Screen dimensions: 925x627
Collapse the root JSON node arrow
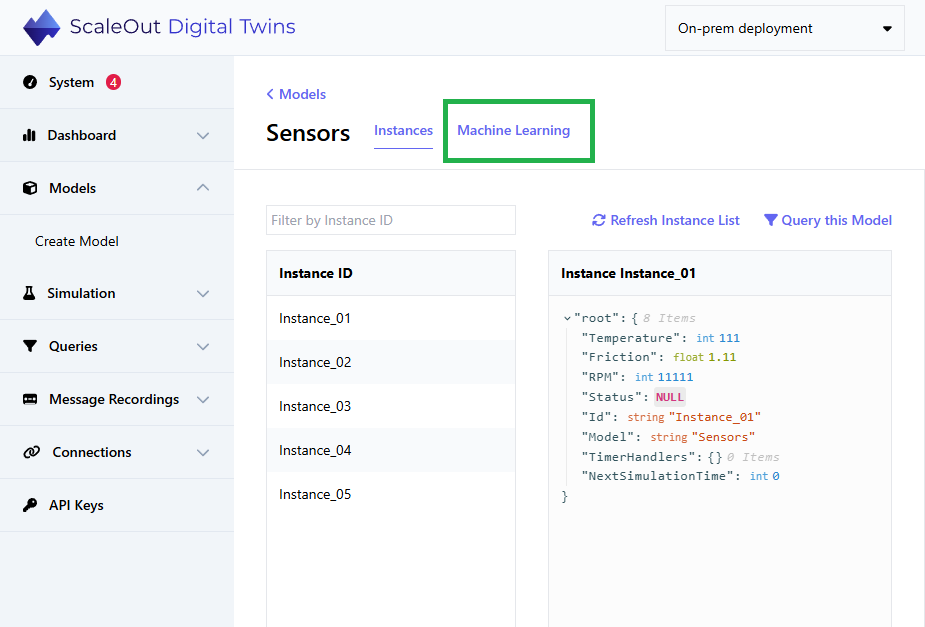pyautogui.click(x=567, y=319)
